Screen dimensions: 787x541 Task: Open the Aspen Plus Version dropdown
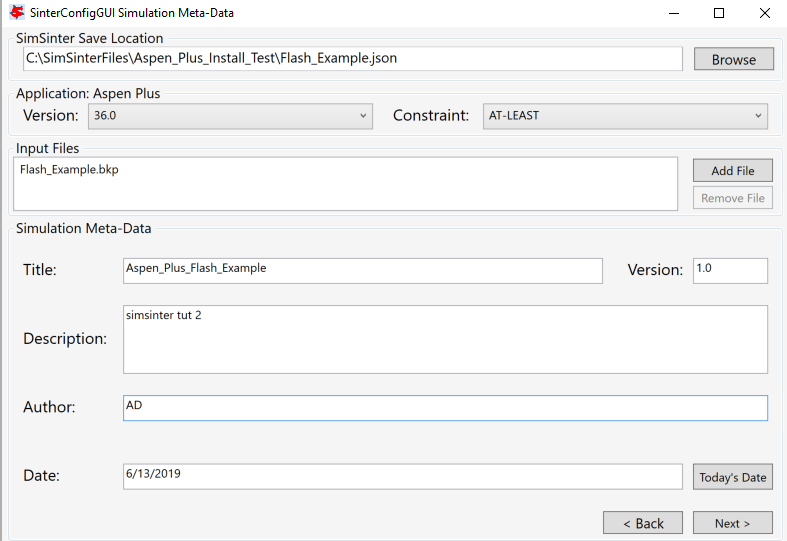pos(230,116)
